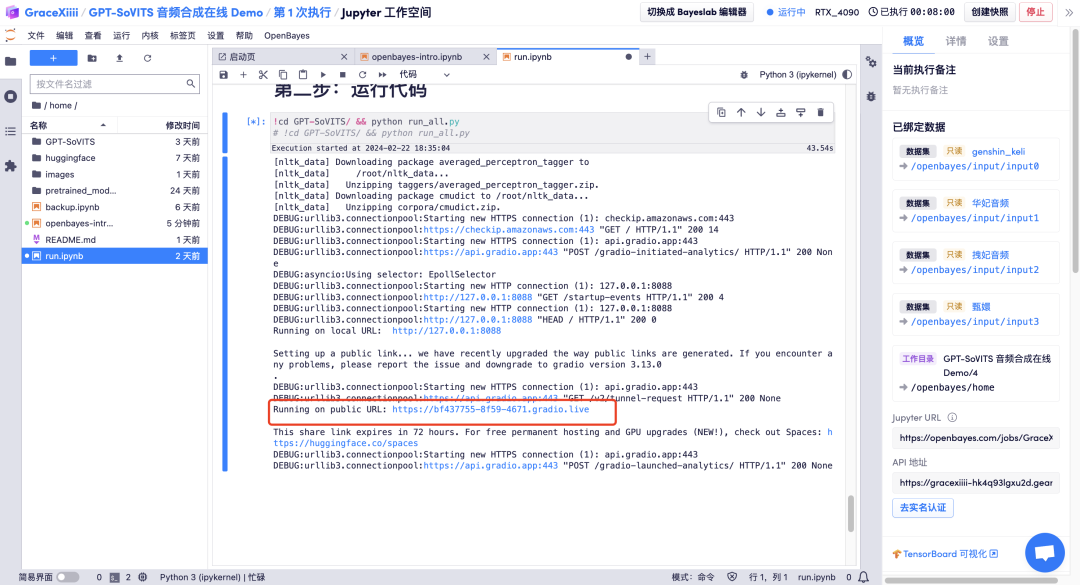Click the info icon beside Jupyter URL
Image resolution: width=1080 pixels, height=585 pixels.
[952, 418]
